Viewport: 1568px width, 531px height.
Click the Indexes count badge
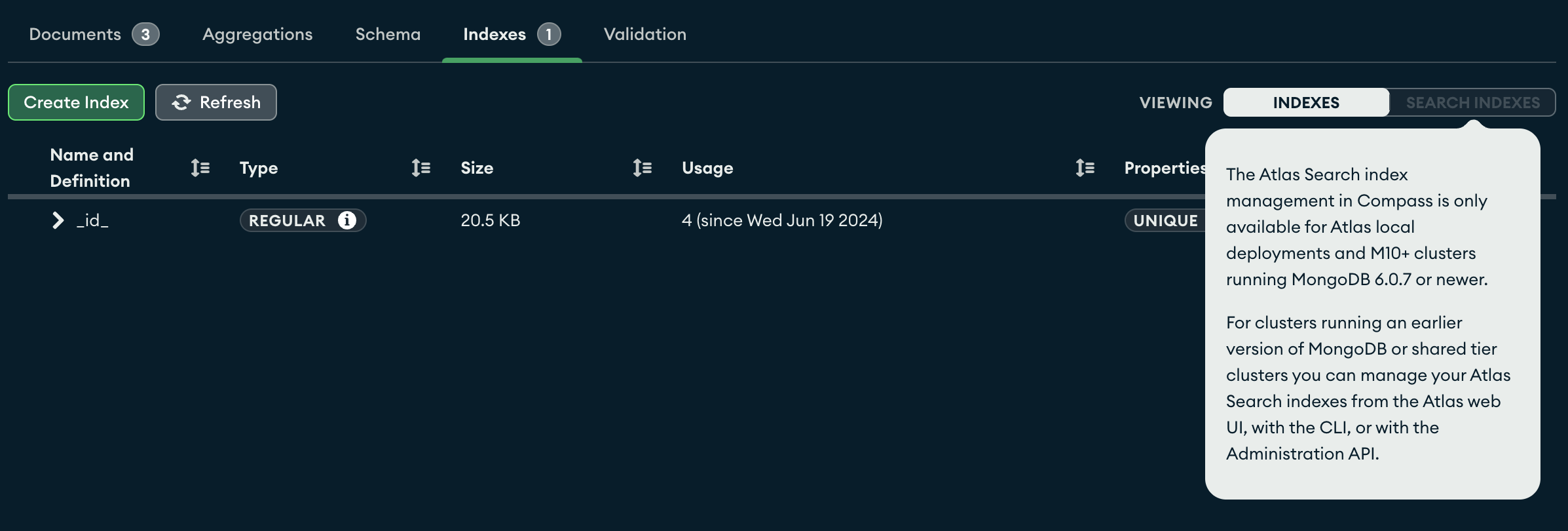(x=549, y=34)
